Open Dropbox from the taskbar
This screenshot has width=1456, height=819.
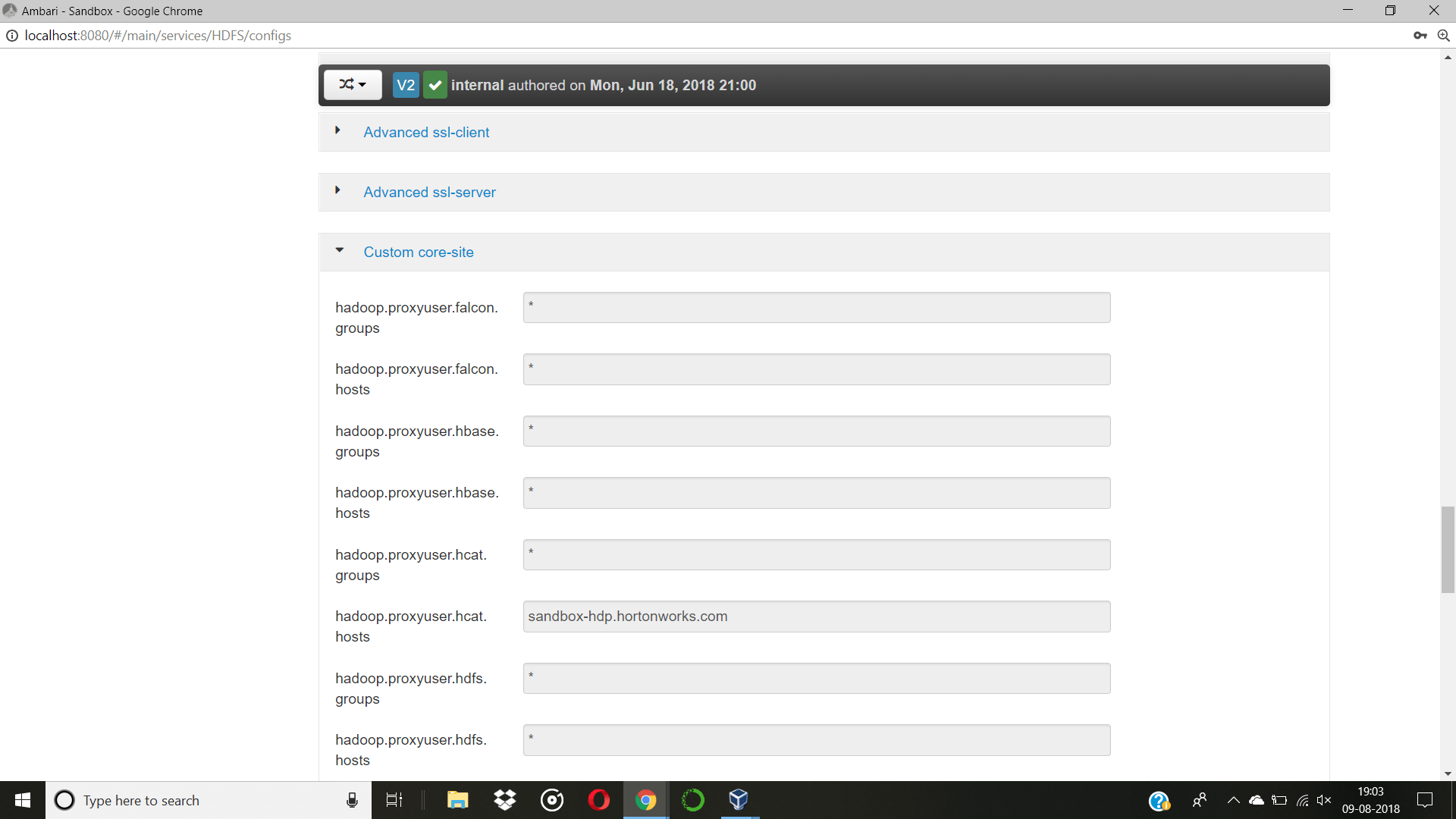[x=504, y=800]
